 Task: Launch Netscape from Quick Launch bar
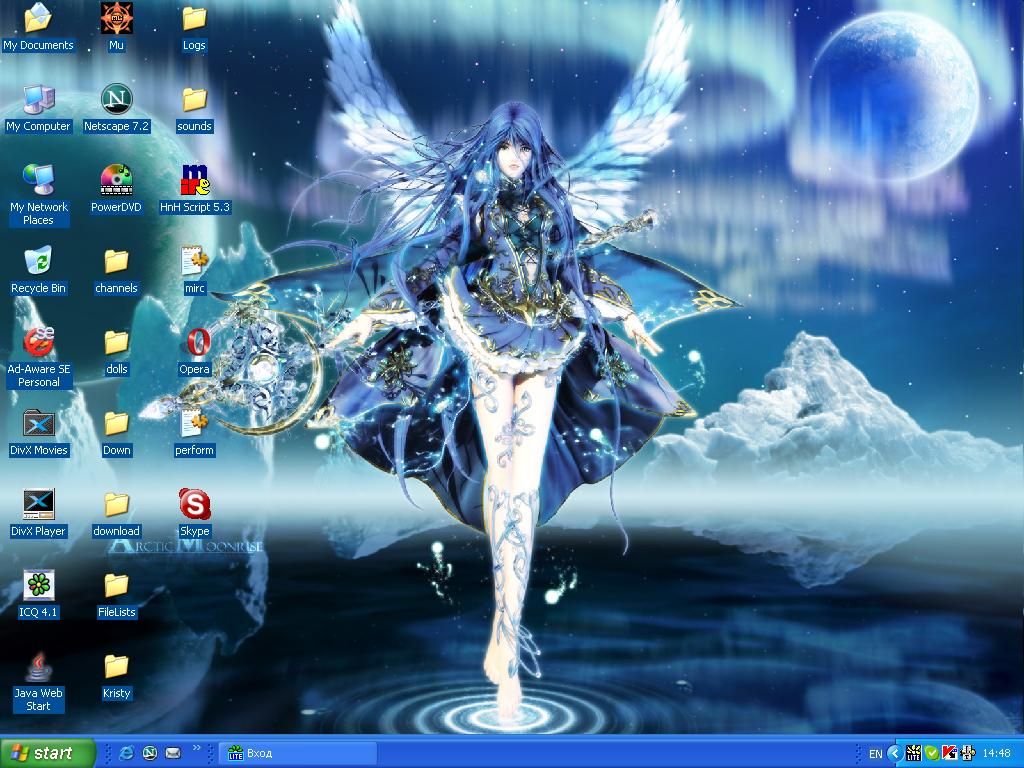[x=150, y=753]
